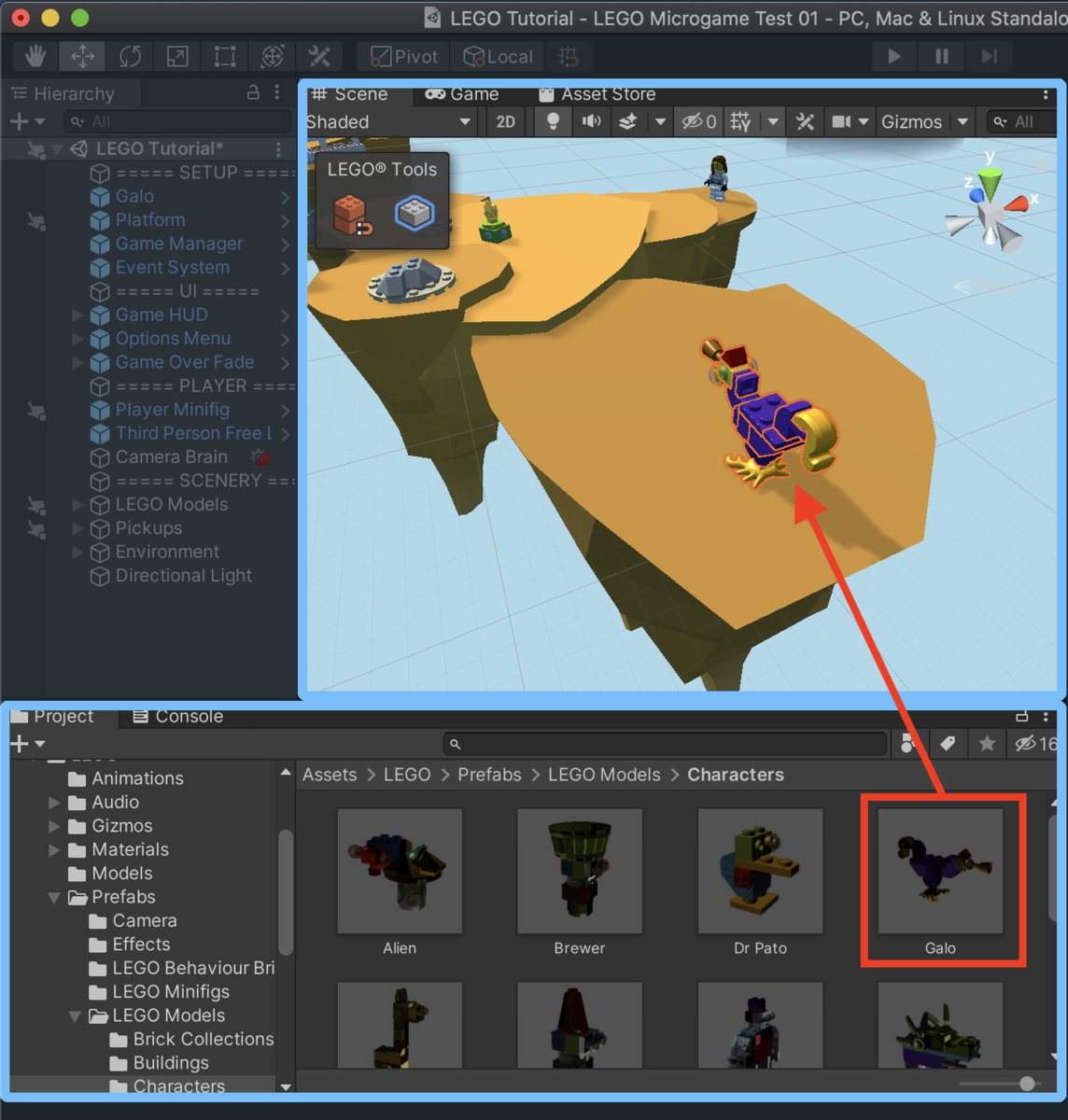Click Prefabs in the breadcrumb path
Image resolution: width=1068 pixels, height=1120 pixels.
pos(489,775)
